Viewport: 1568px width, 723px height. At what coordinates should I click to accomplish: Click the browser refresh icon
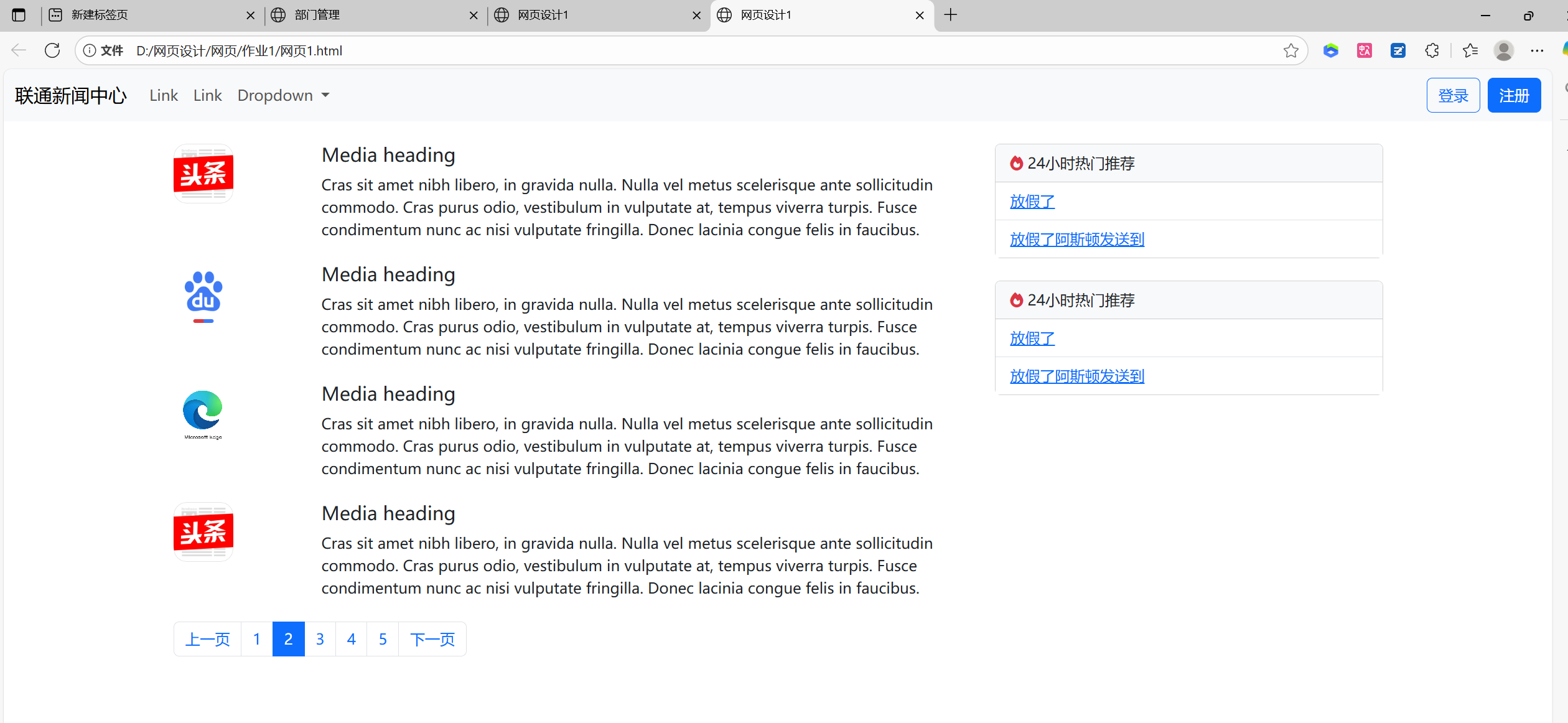(x=52, y=50)
